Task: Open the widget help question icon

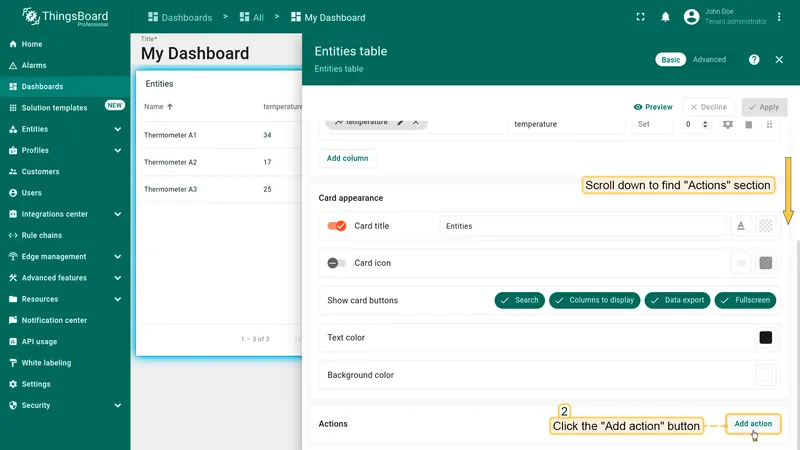Action: click(x=754, y=60)
